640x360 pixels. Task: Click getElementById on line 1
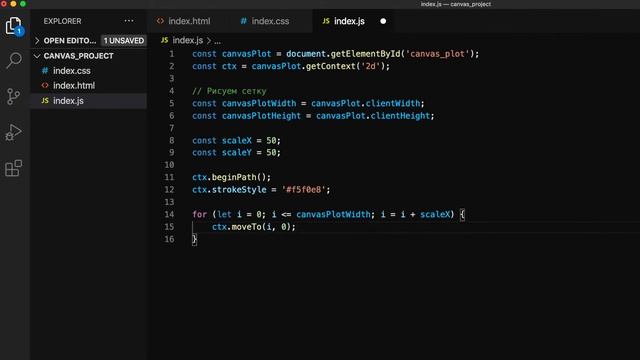[365, 54]
